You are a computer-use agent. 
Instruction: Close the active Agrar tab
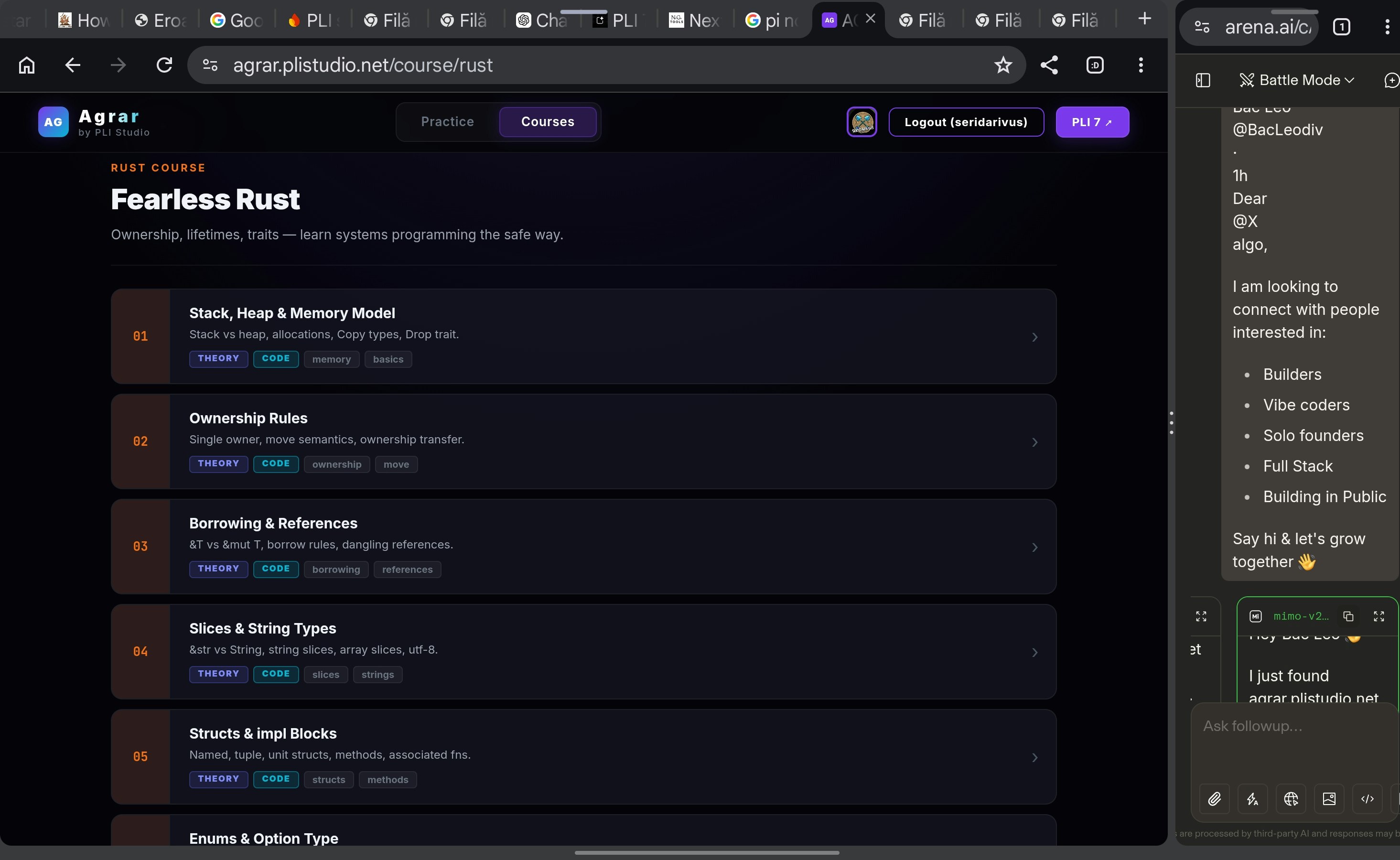point(871,19)
